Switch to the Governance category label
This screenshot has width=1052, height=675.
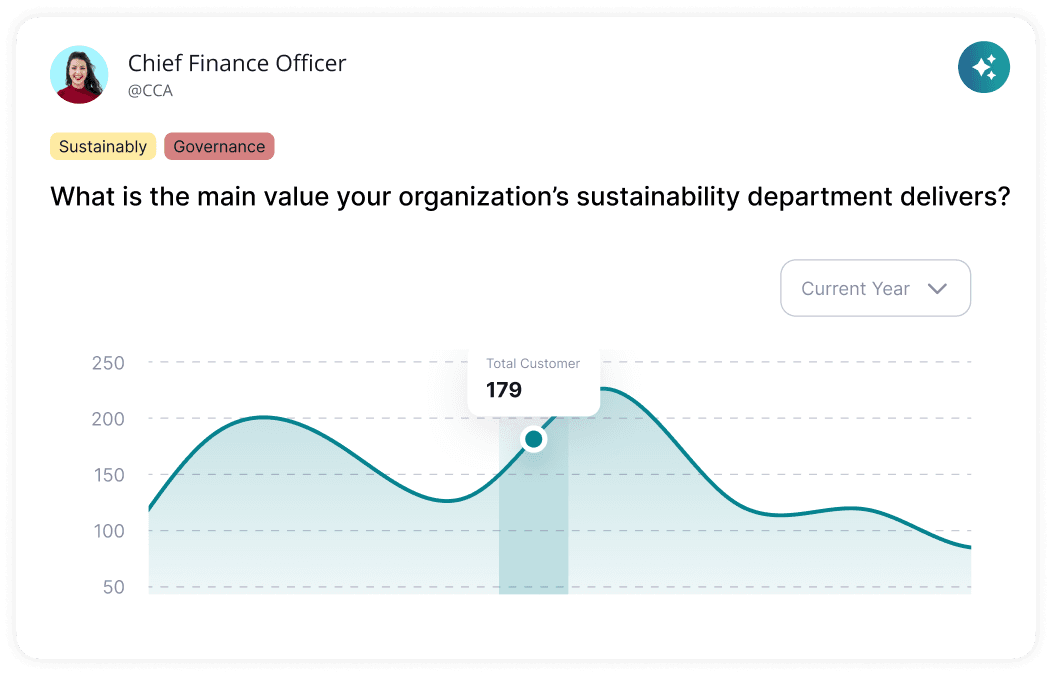click(x=219, y=146)
